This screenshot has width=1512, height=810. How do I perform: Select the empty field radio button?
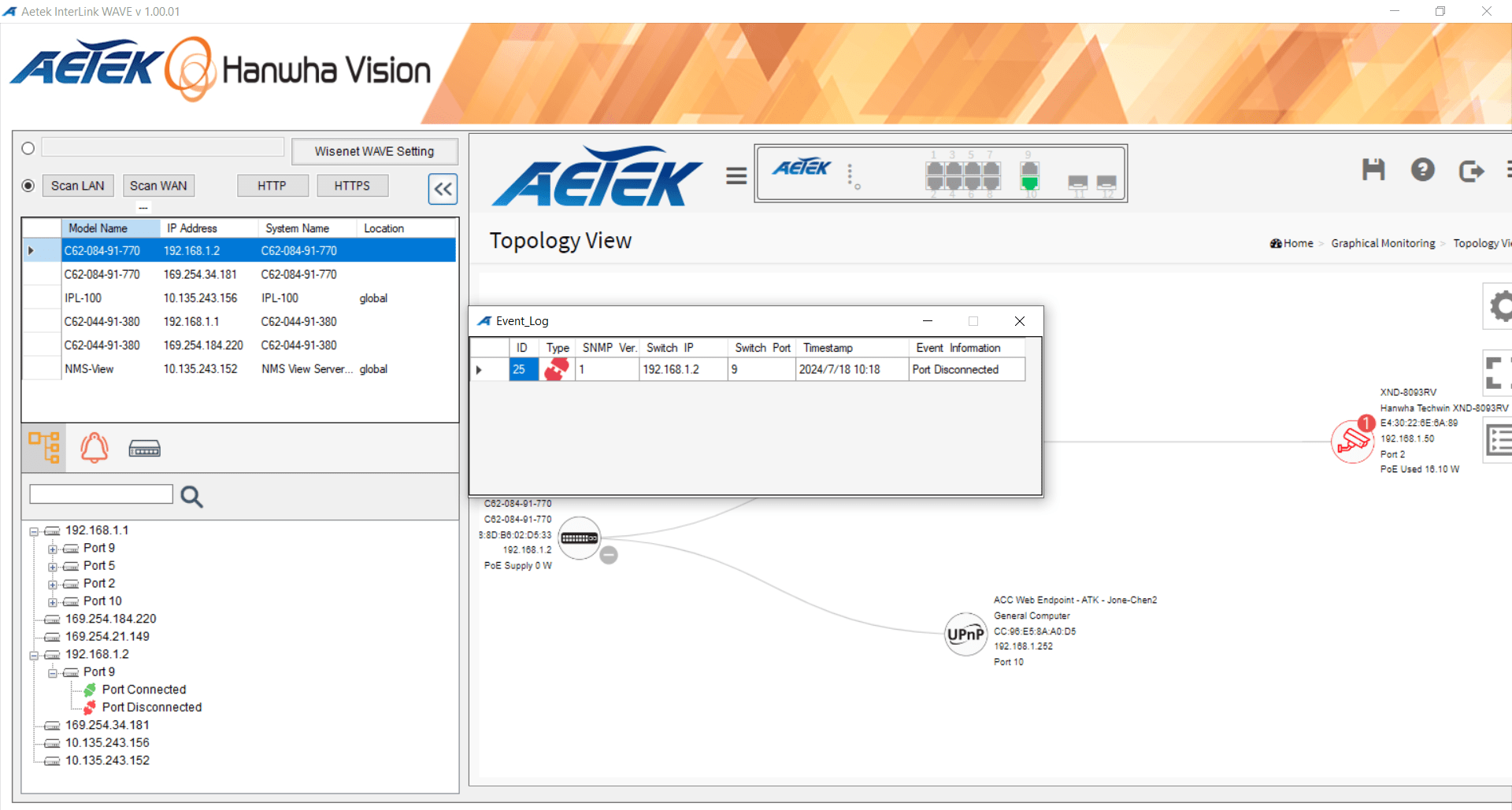pos(28,148)
